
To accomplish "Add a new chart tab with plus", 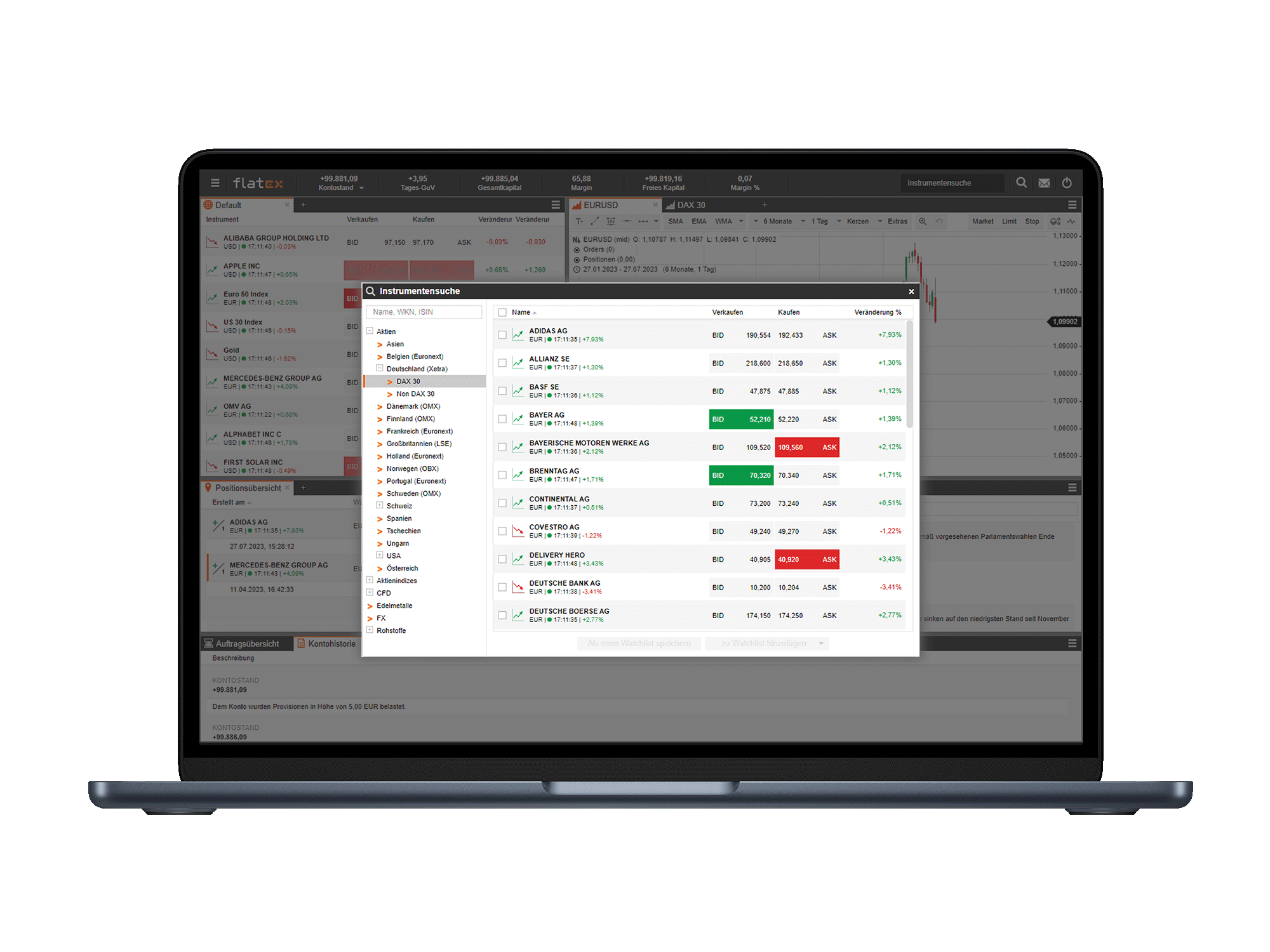I will click(765, 205).
